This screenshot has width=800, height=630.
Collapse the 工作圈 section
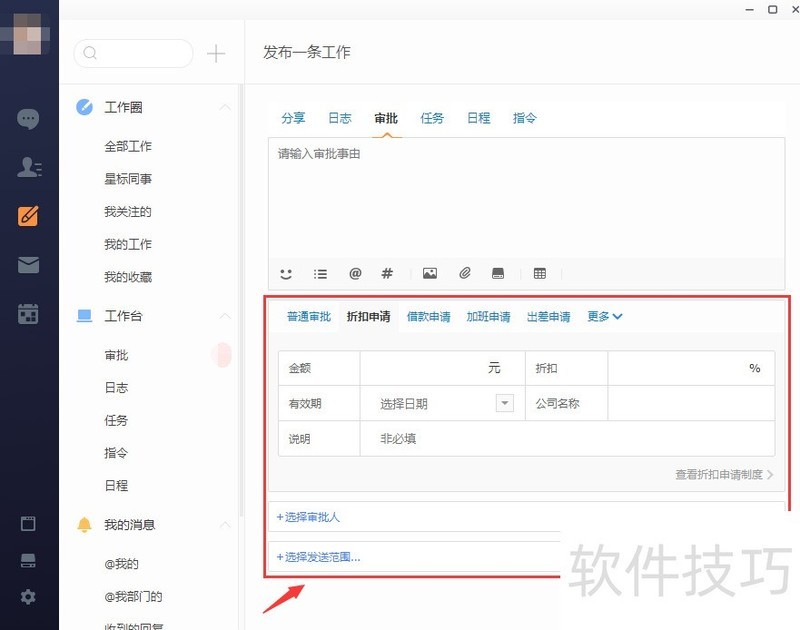coord(225,108)
